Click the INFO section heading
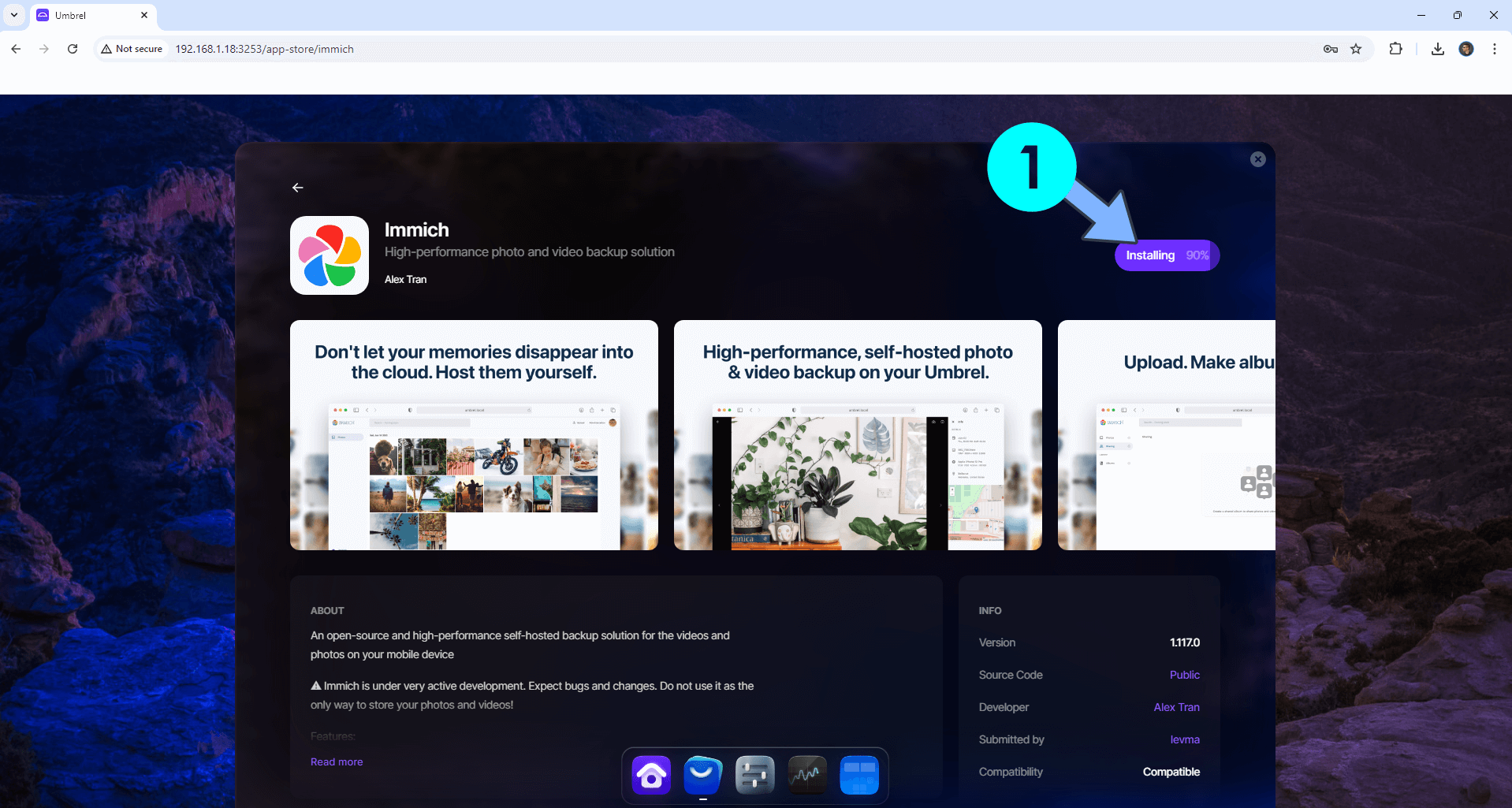 (990, 611)
